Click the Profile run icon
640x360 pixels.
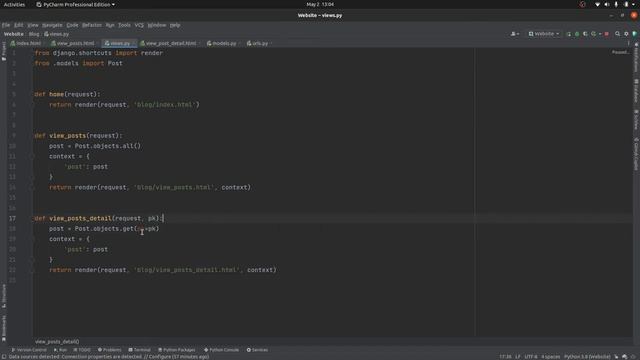click(594, 34)
